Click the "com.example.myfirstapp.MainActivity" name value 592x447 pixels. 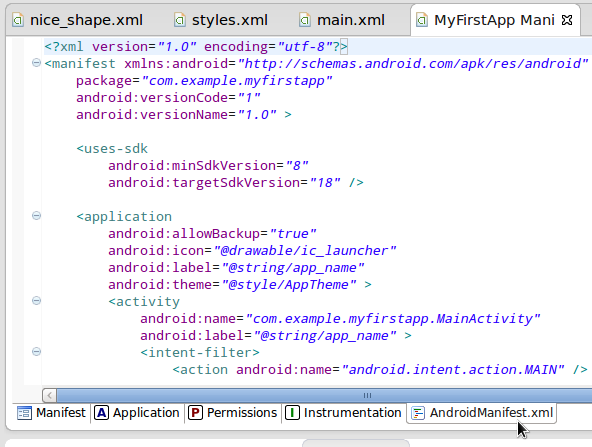pos(393,319)
